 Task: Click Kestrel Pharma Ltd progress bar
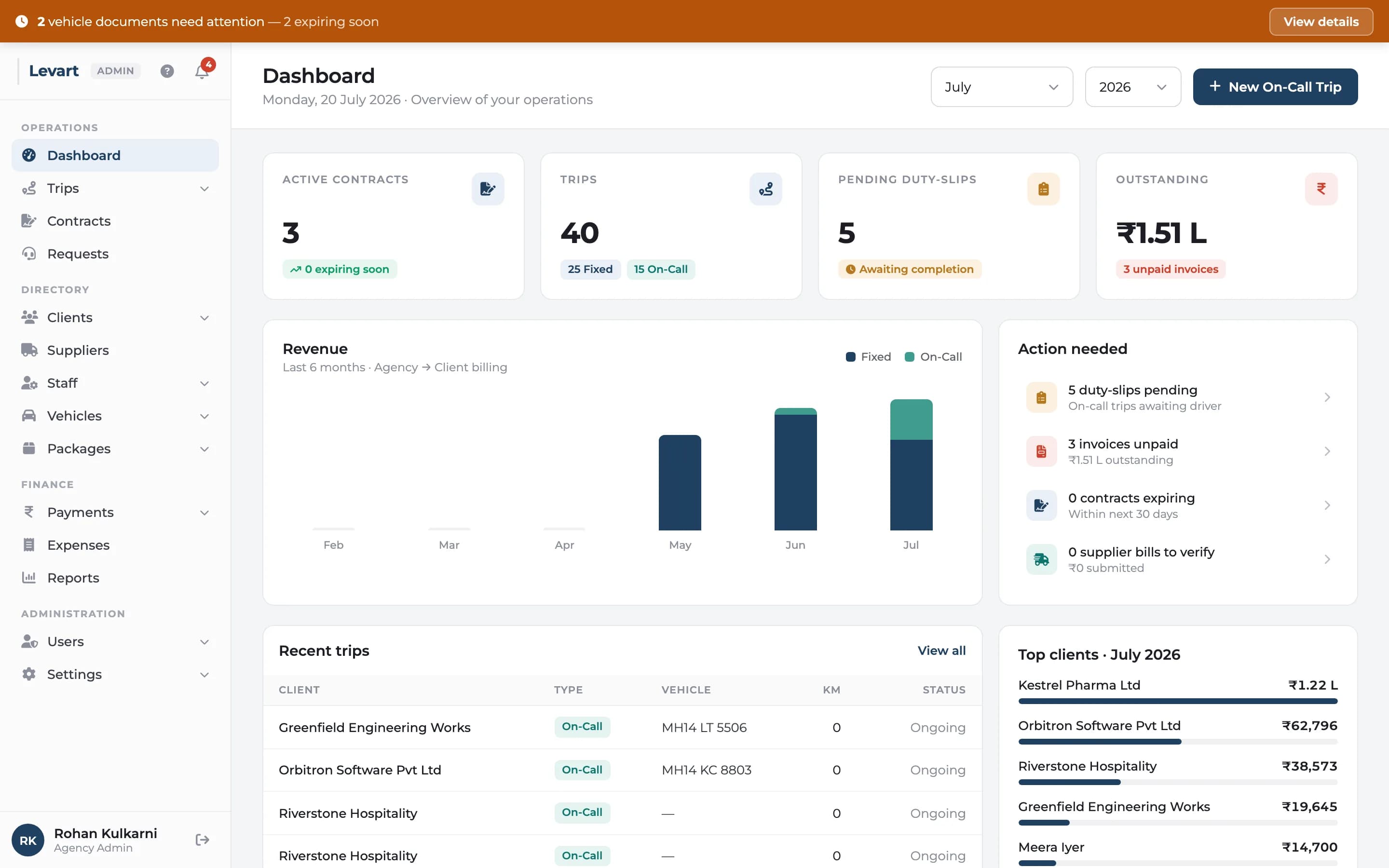(x=1178, y=701)
